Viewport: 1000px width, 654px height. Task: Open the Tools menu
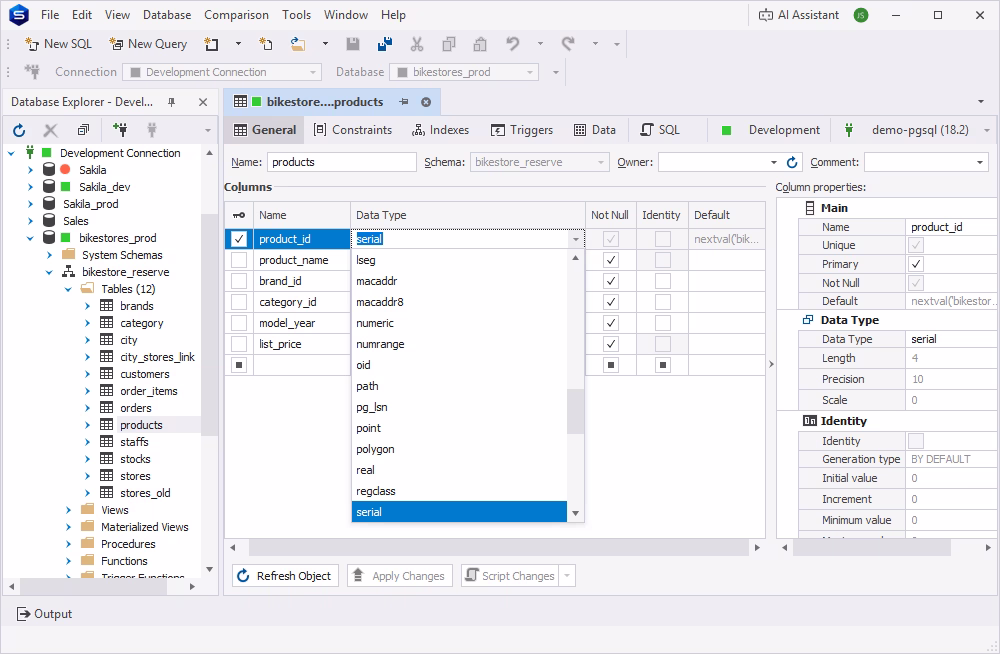tap(297, 15)
